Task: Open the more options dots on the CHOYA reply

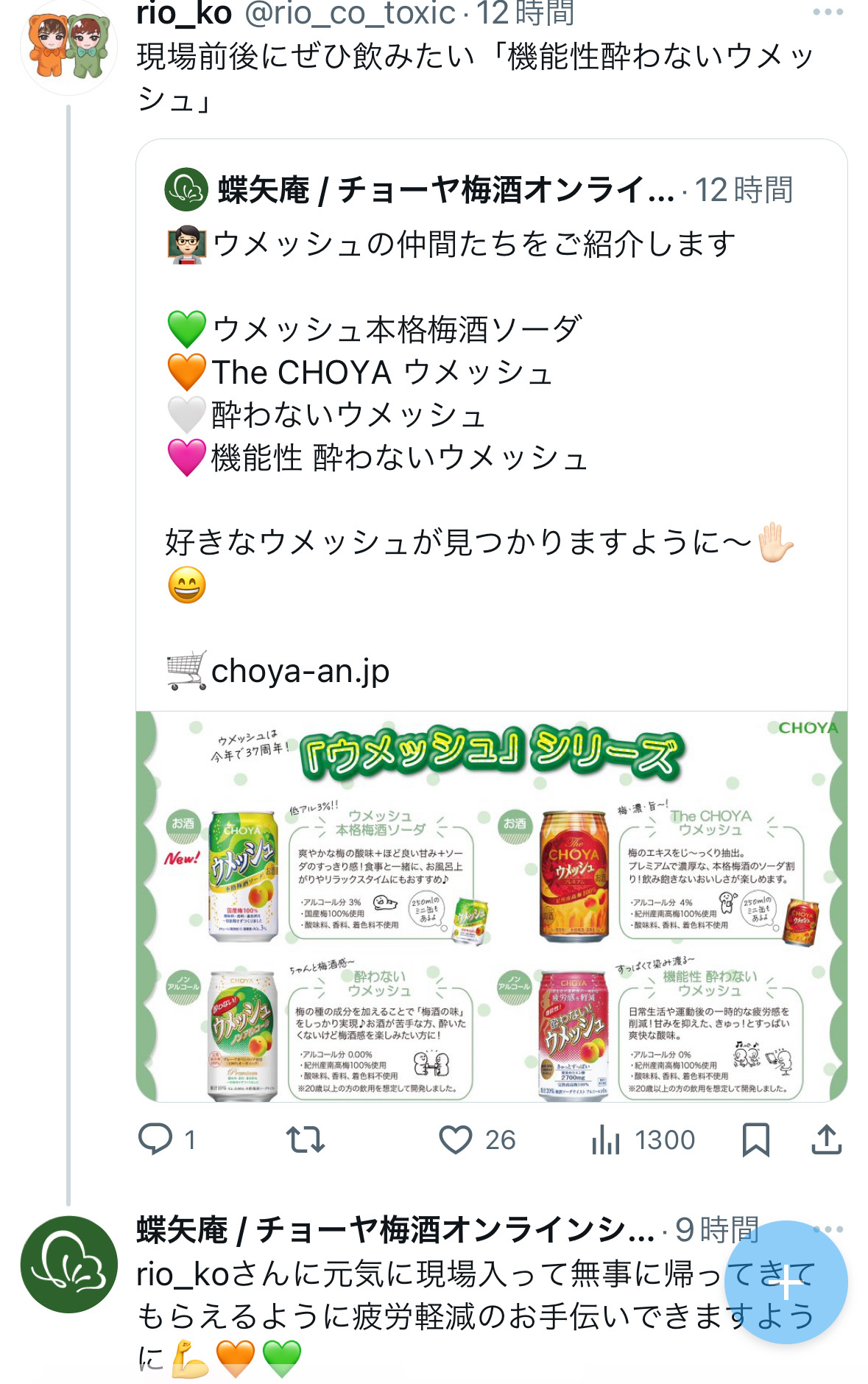Action: click(828, 1229)
